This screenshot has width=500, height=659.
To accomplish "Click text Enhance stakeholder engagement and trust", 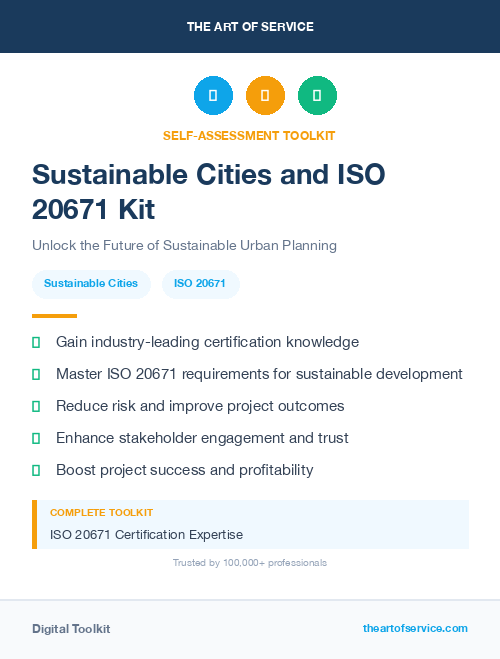I will pos(202,438).
